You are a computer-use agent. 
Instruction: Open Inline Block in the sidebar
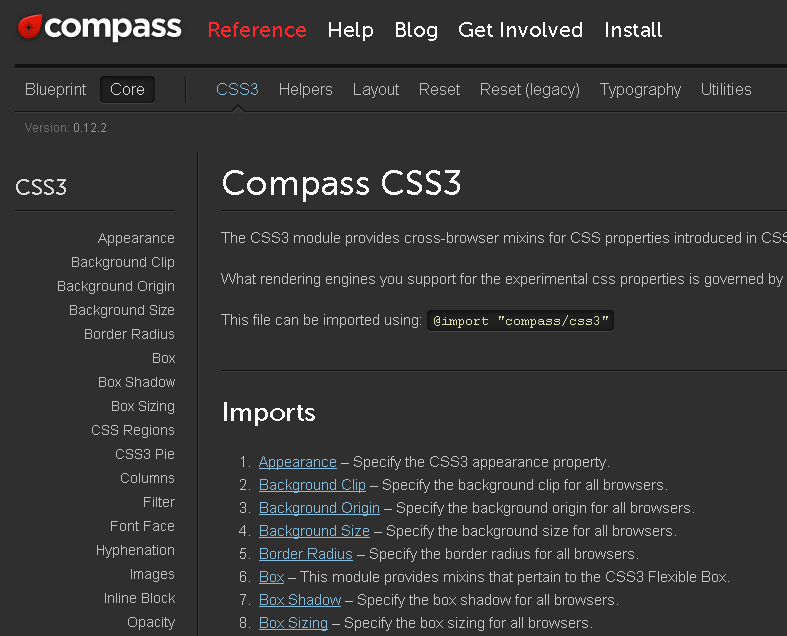point(140,598)
